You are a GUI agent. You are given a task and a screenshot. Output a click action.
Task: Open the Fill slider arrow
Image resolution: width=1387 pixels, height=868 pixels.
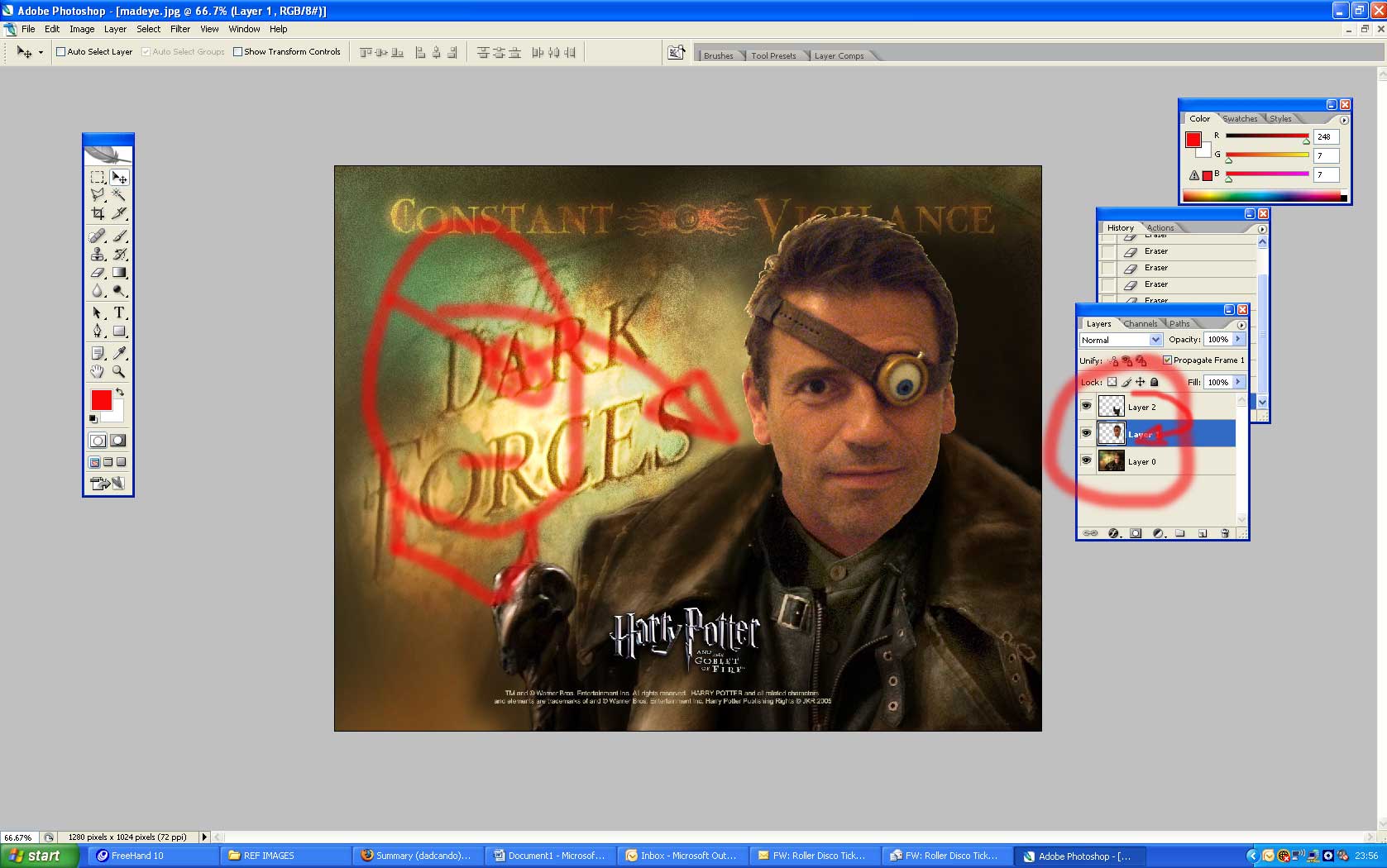[1238, 382]
